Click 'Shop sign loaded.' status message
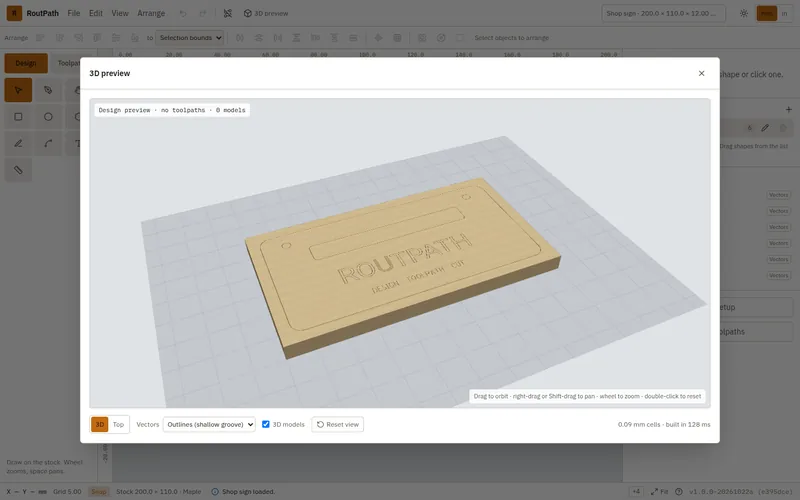 [248, 492]
